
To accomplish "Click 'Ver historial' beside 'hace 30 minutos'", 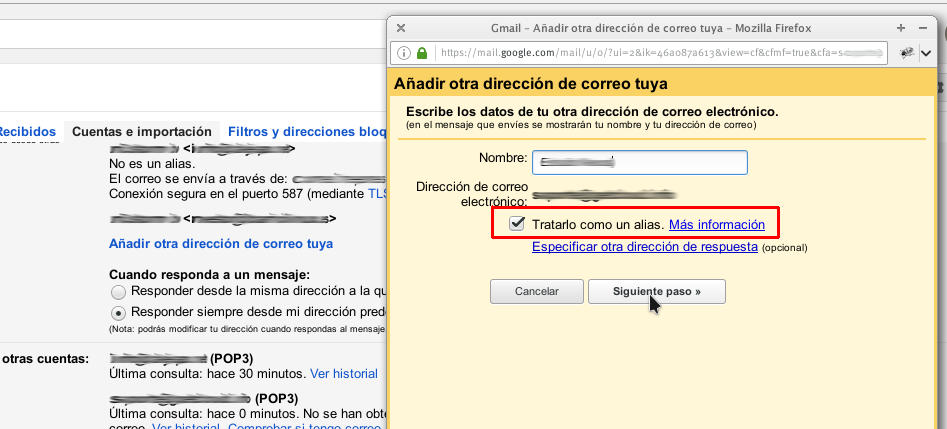I will coord(344,374).
